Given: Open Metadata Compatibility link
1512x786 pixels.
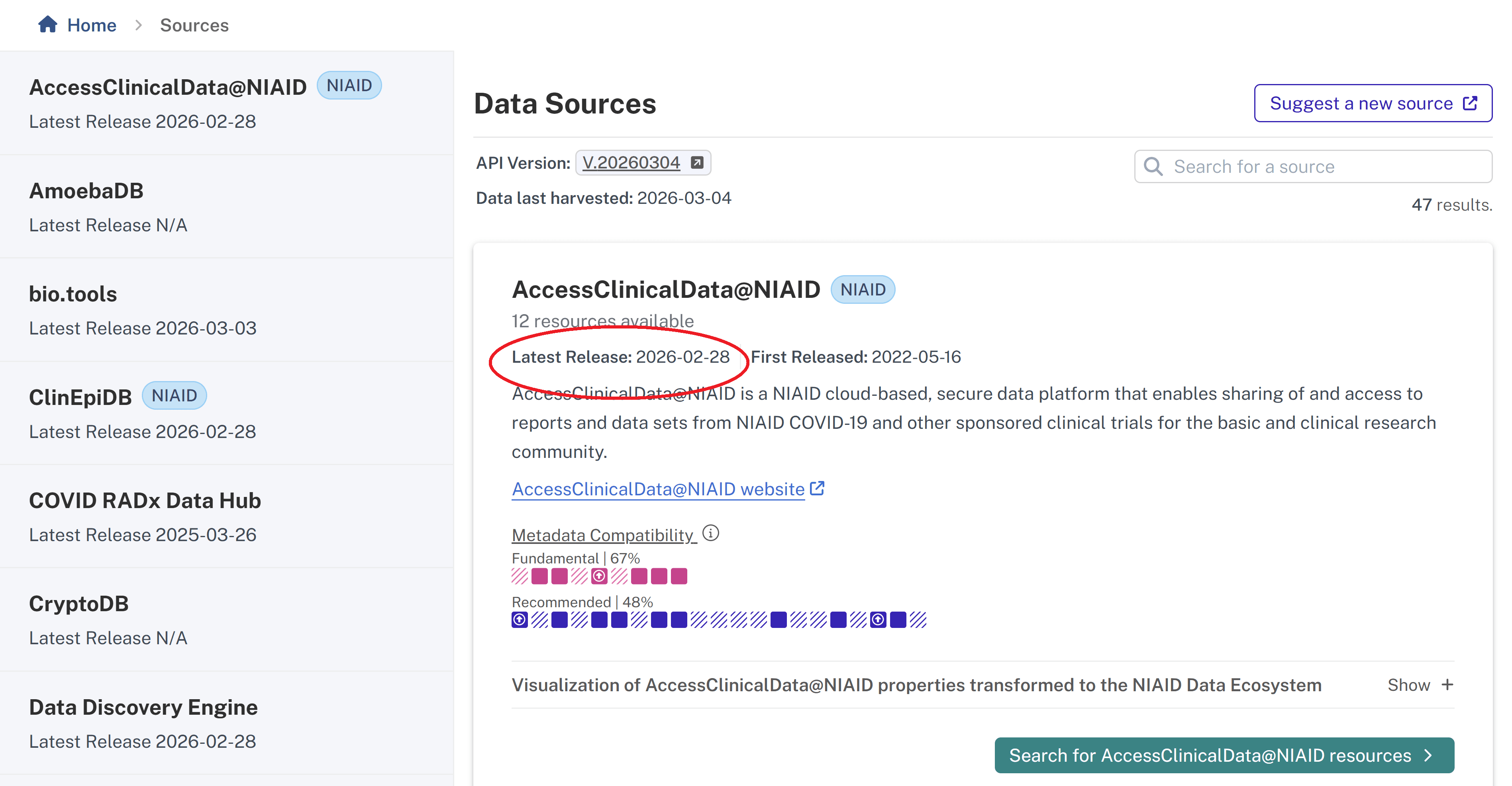Looking at the screenshot, I should point(604,535).
